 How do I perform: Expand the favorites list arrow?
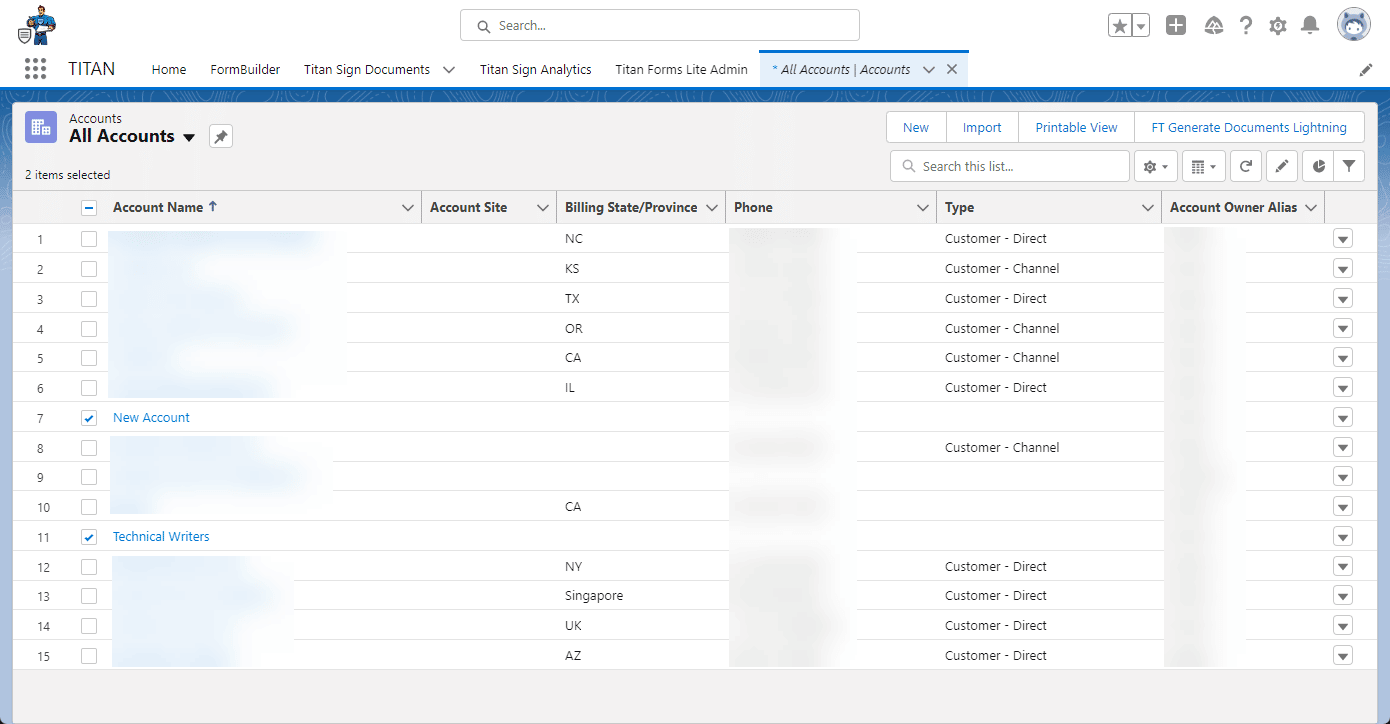click(x=1141, y=26)
